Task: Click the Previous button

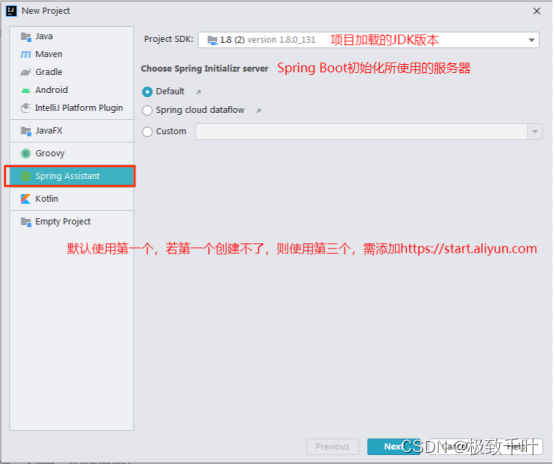Action: tap(332, 447)
